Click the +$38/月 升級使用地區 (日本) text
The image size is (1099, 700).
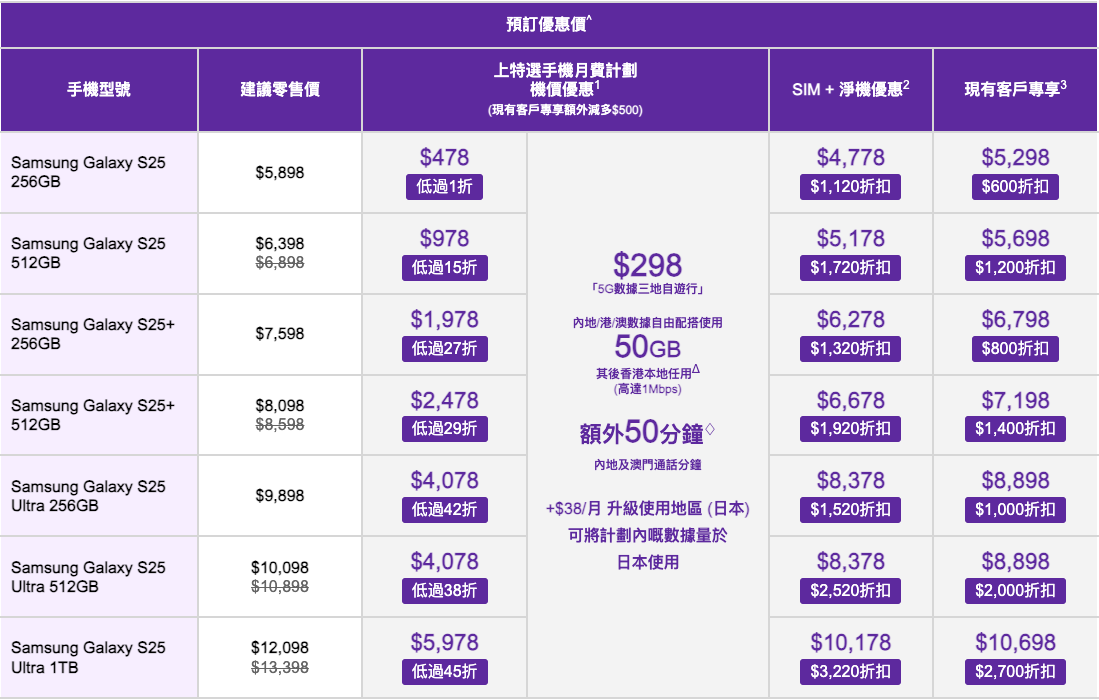point(648,509)
